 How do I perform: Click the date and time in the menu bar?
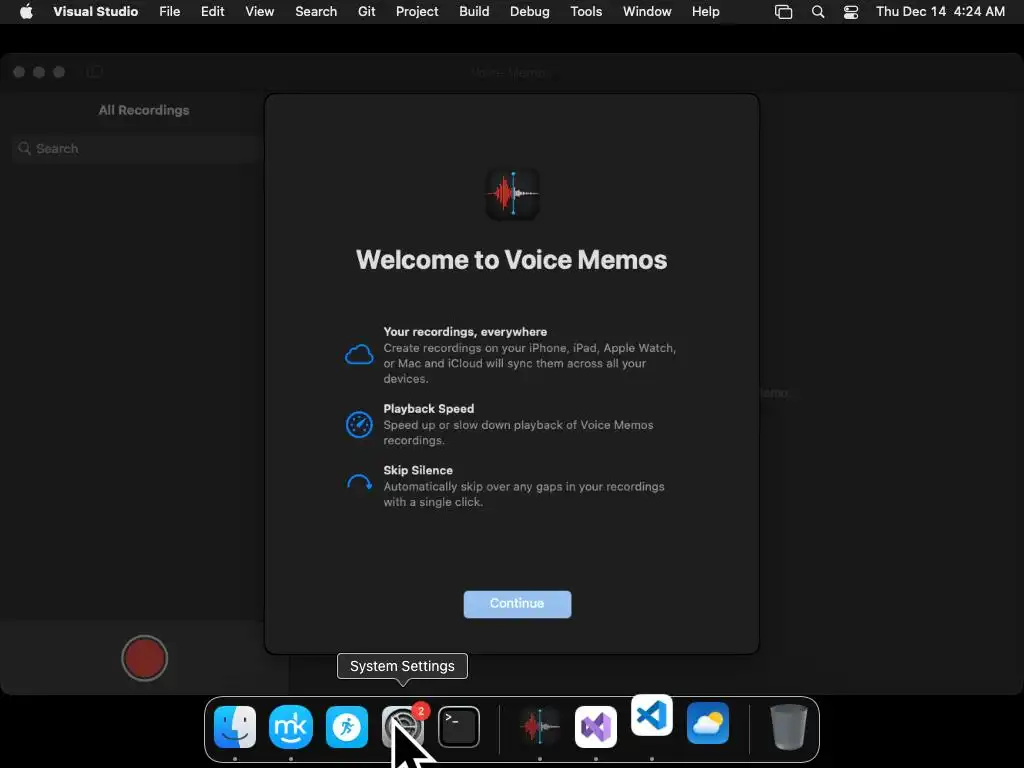tap(940, 11)
